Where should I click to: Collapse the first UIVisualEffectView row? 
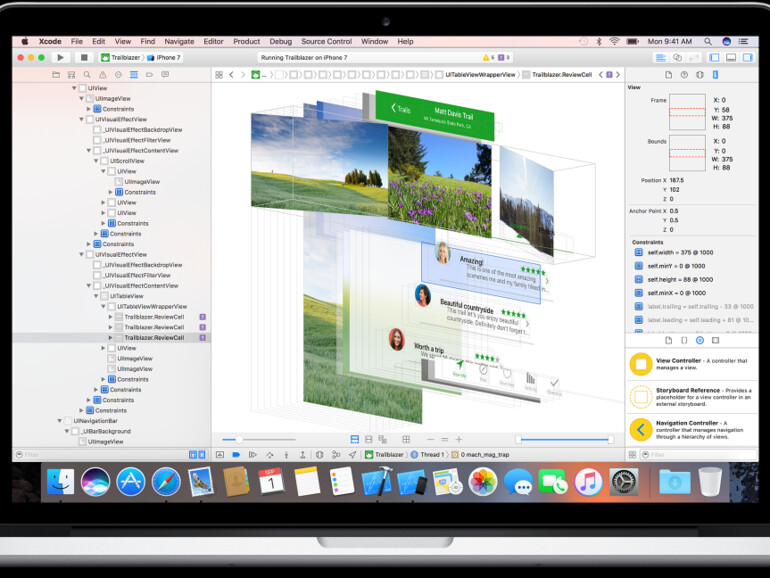coord(82,119)
